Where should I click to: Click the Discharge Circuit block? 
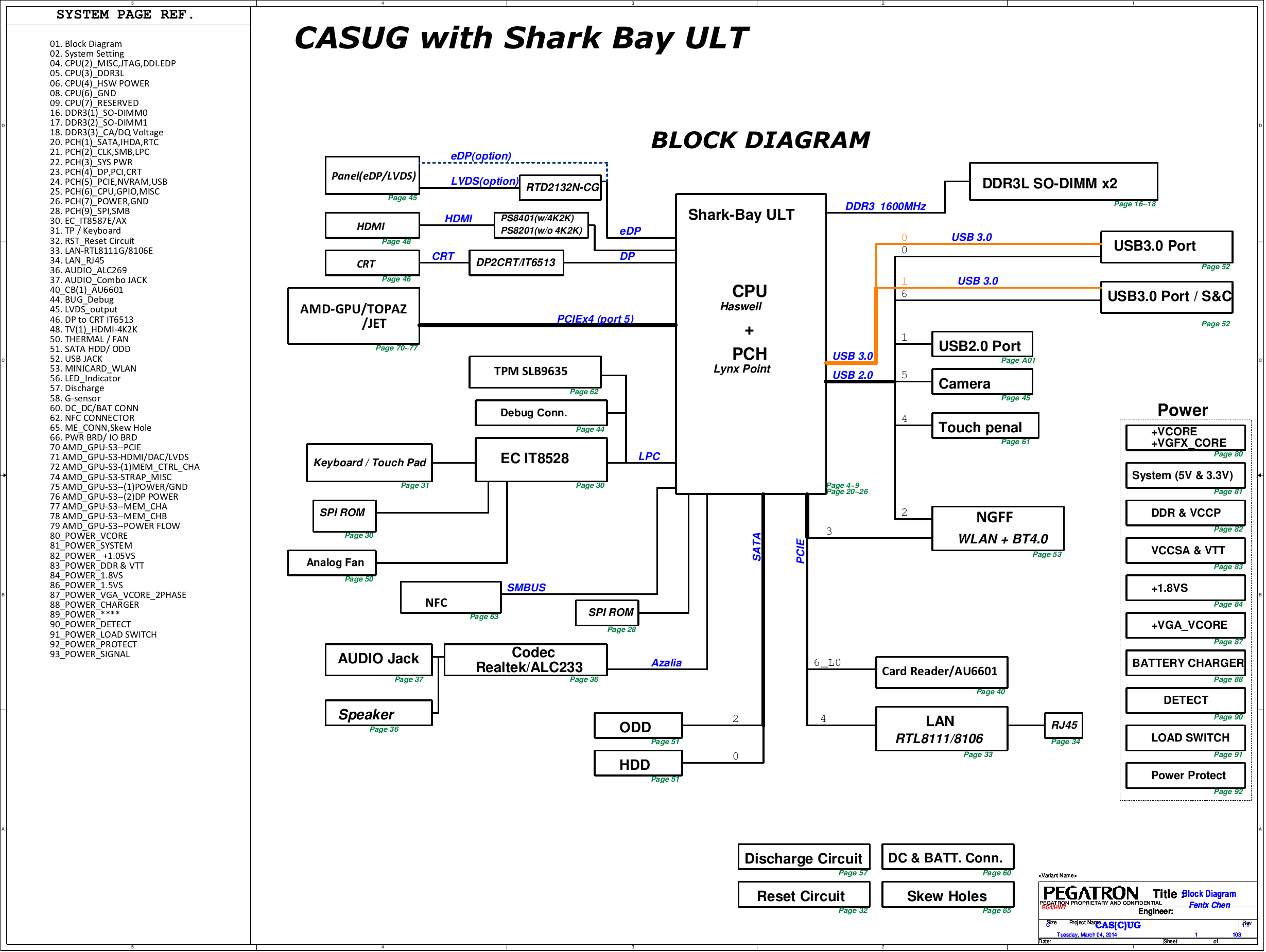pos(804,857)
